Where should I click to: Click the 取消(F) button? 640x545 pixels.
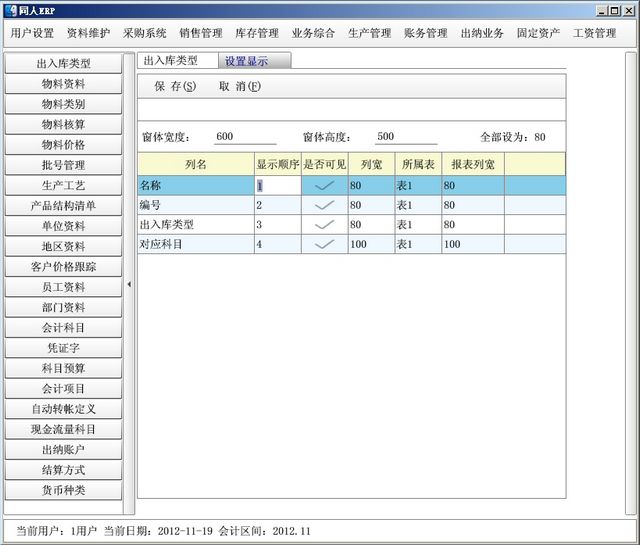[x=239, y=87]
